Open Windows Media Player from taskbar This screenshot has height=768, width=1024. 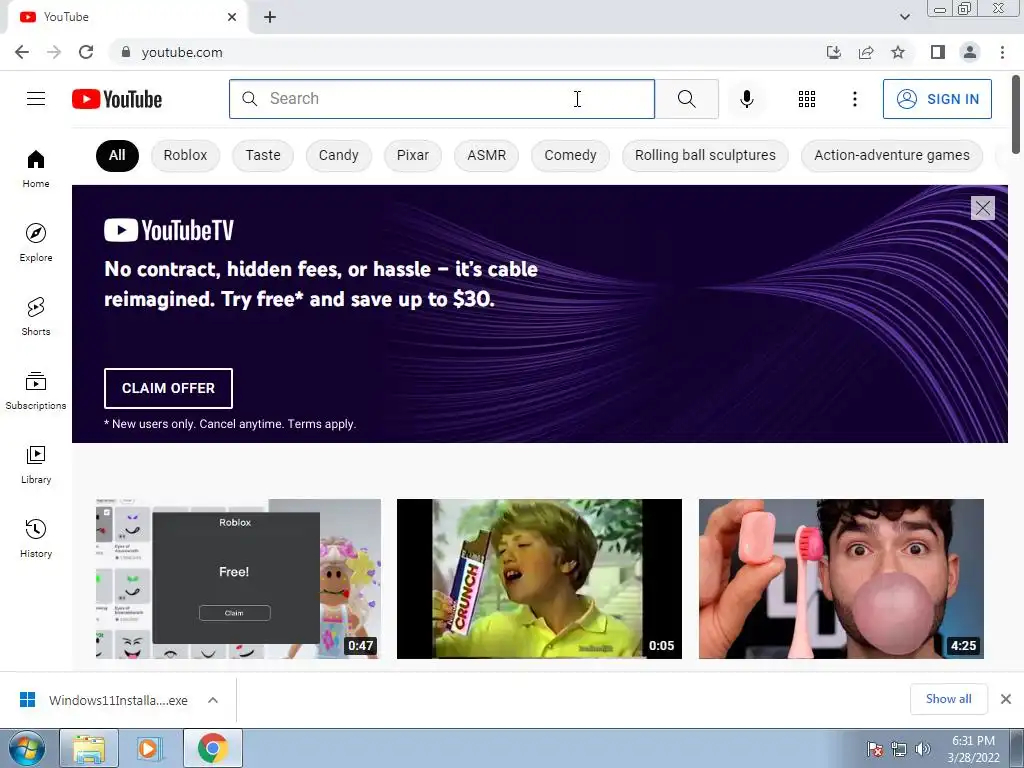(x=150, y=749)
